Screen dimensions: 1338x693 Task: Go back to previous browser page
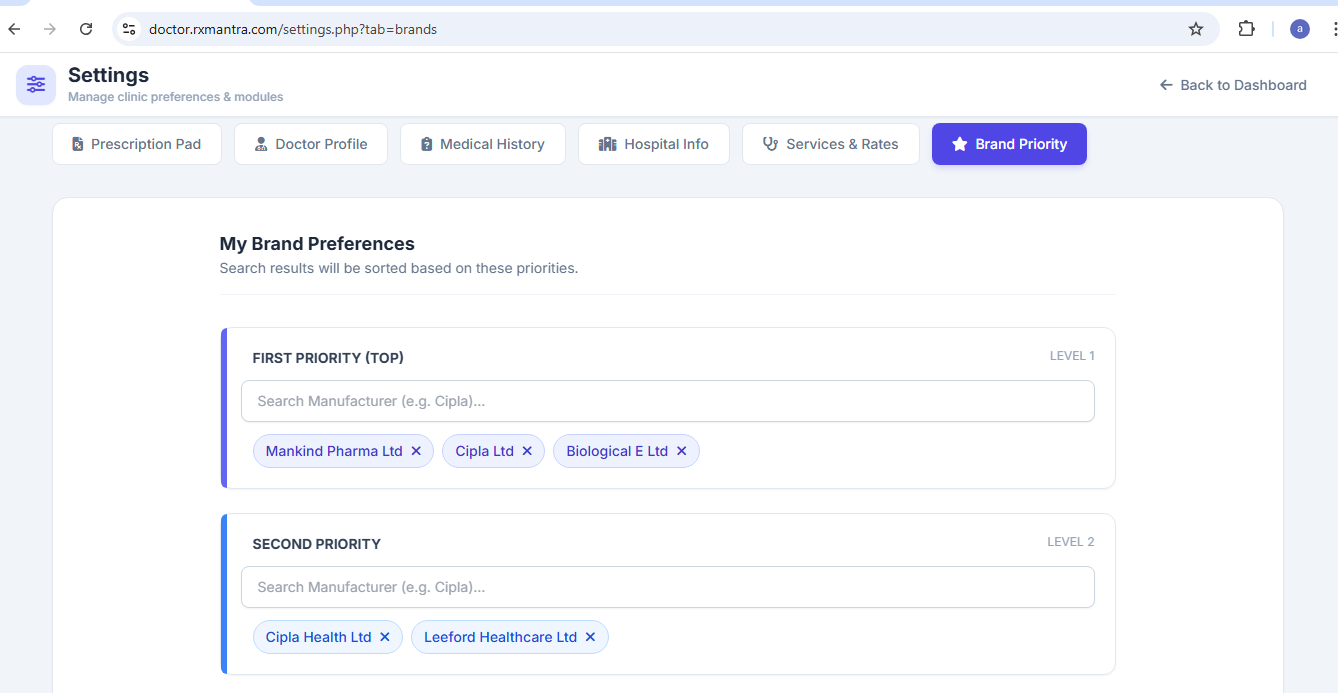(x=14, y=29)
